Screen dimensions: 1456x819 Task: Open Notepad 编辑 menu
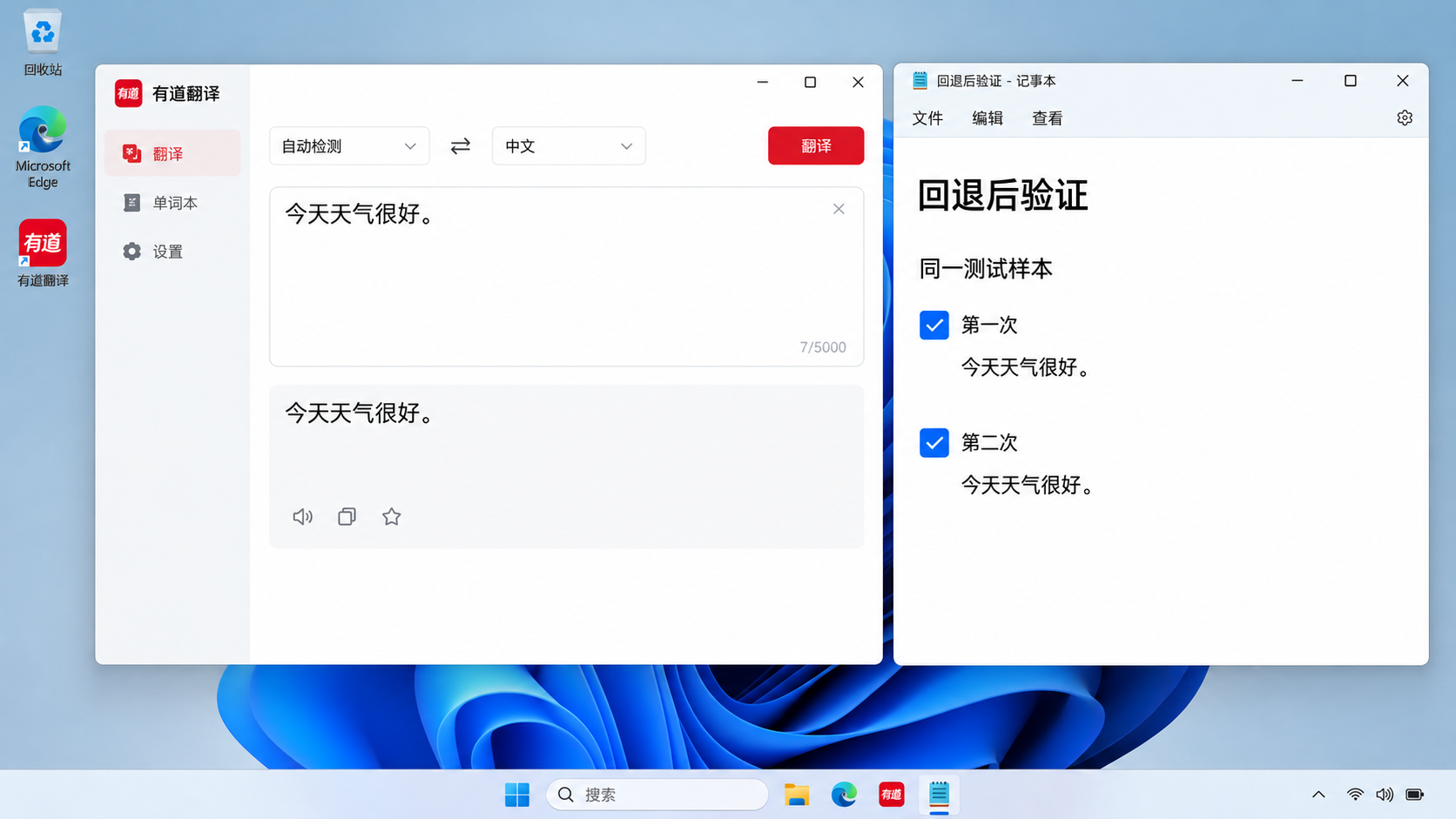point(988,118)
